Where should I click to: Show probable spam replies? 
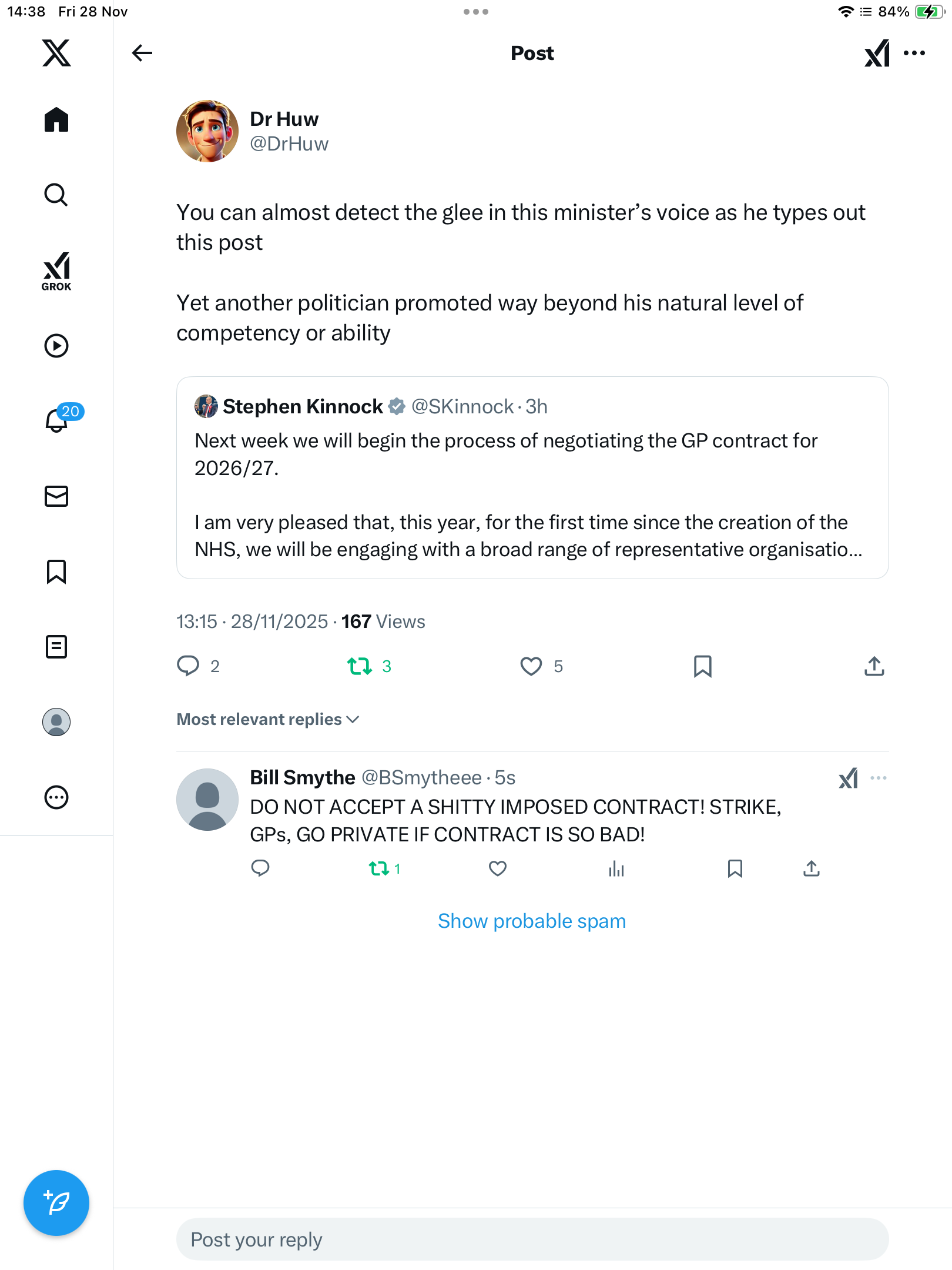(x=532, y=921)
